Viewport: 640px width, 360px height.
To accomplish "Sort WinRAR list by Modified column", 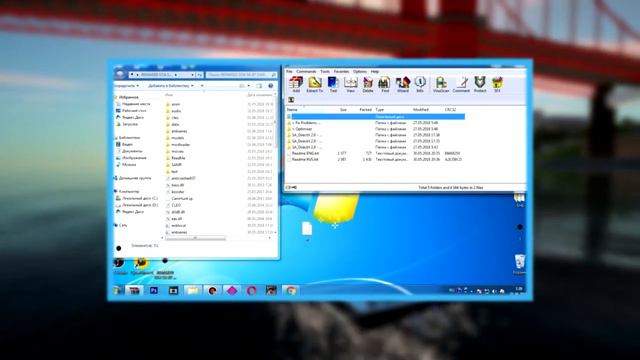I will [421, 110].
